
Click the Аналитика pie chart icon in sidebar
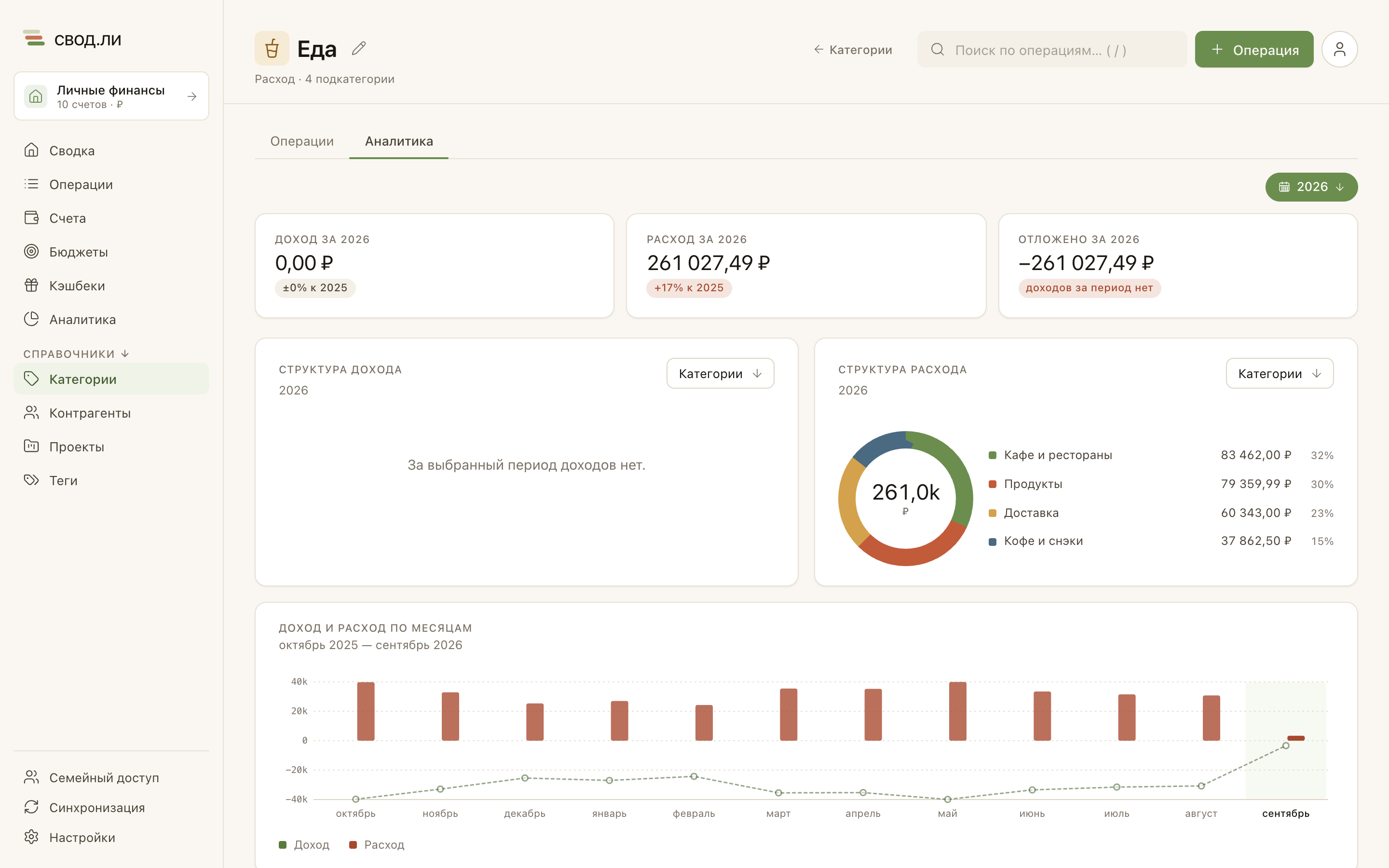(x=31, y=319)
